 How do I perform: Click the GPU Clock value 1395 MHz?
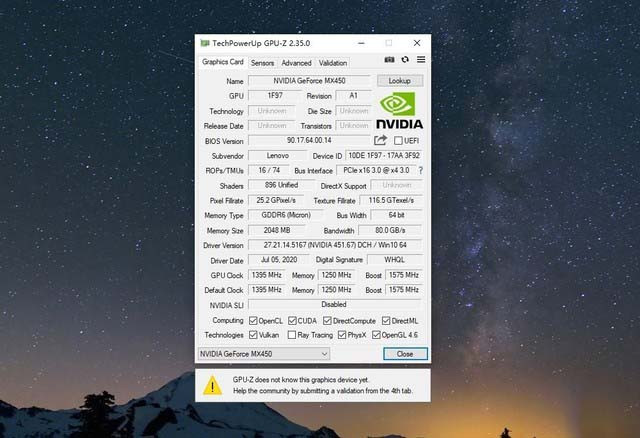point(267,275)
